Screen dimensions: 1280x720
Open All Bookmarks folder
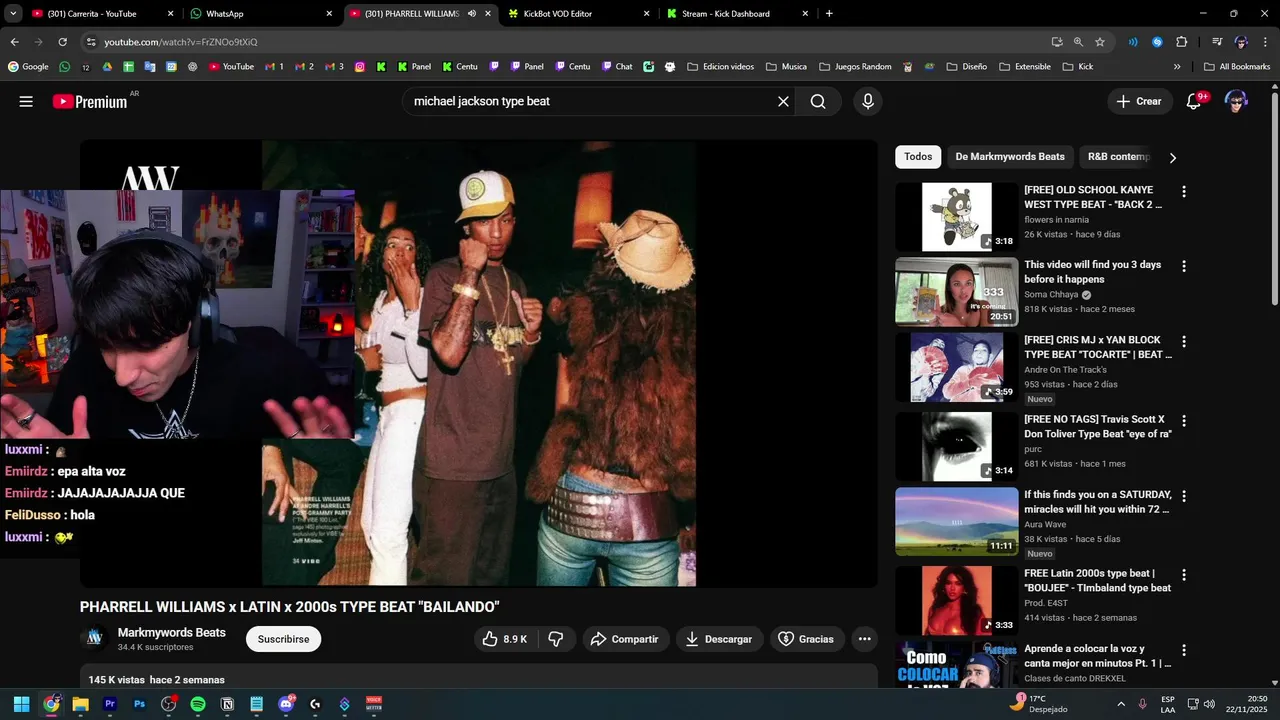coord(1236,67)
